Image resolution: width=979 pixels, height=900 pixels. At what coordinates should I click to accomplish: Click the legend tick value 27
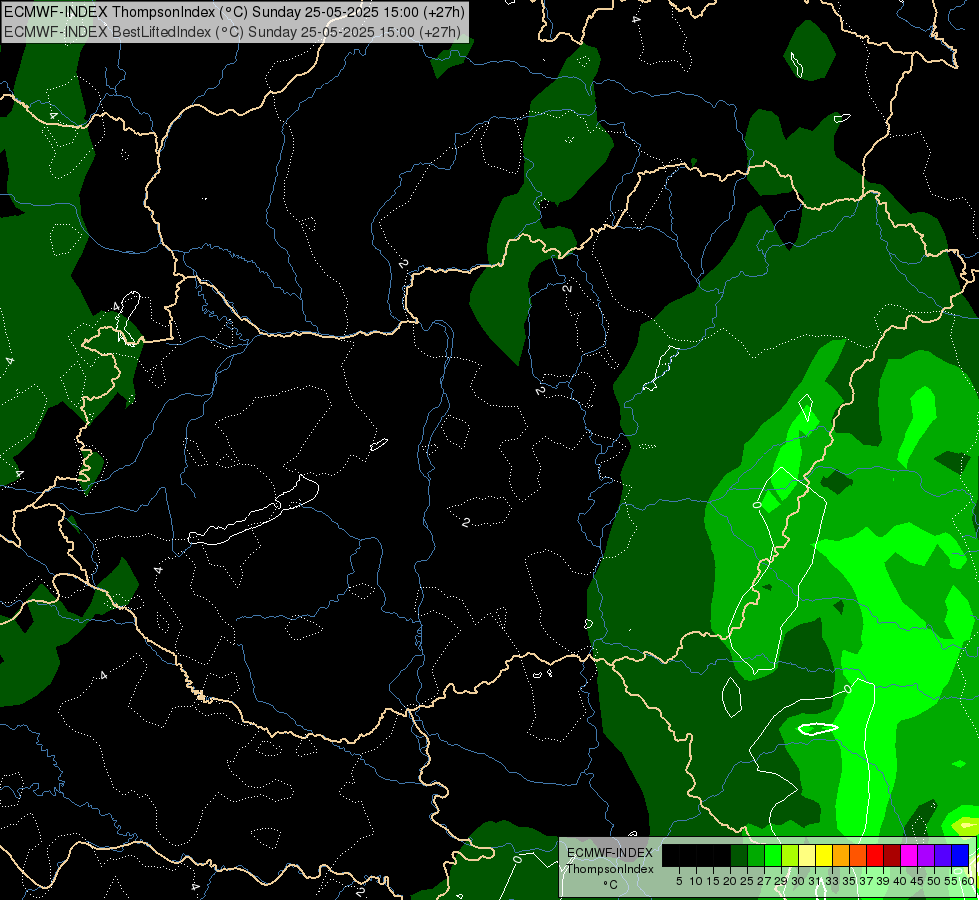764,881
